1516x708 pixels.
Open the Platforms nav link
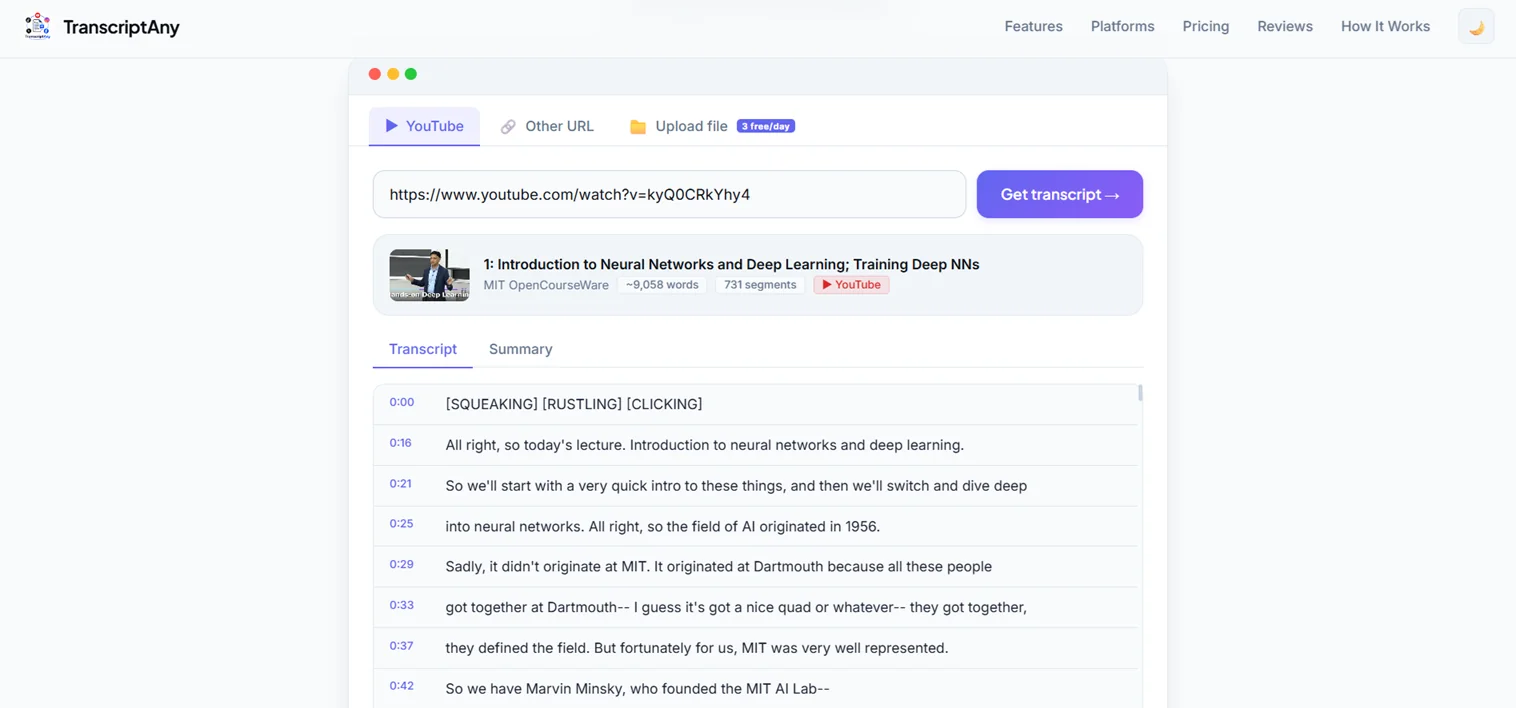[1122, 26]
